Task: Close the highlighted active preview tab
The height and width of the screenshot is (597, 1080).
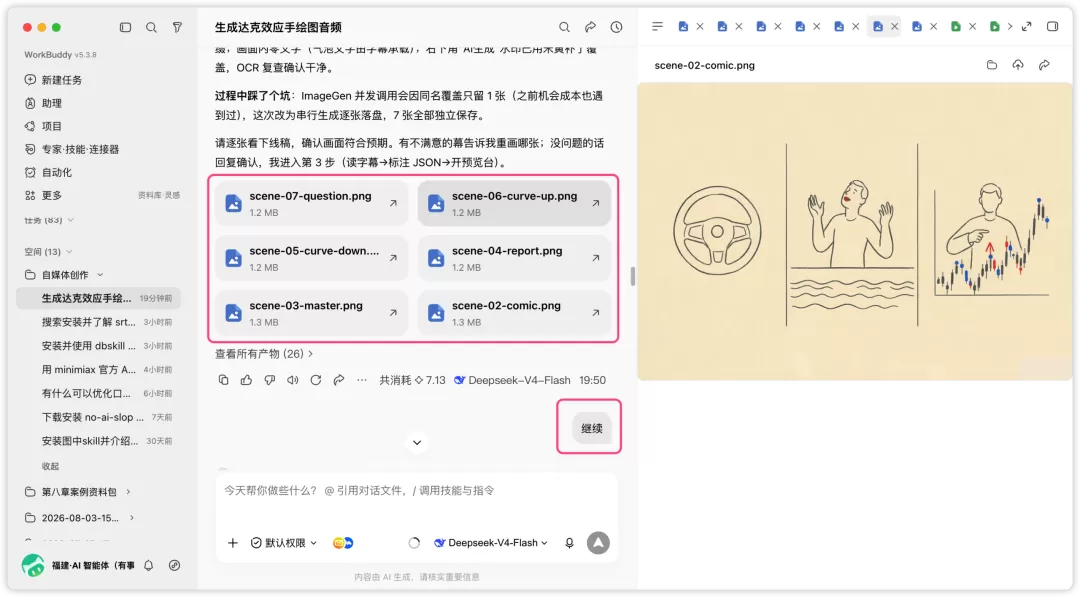Action: point(895,26)
